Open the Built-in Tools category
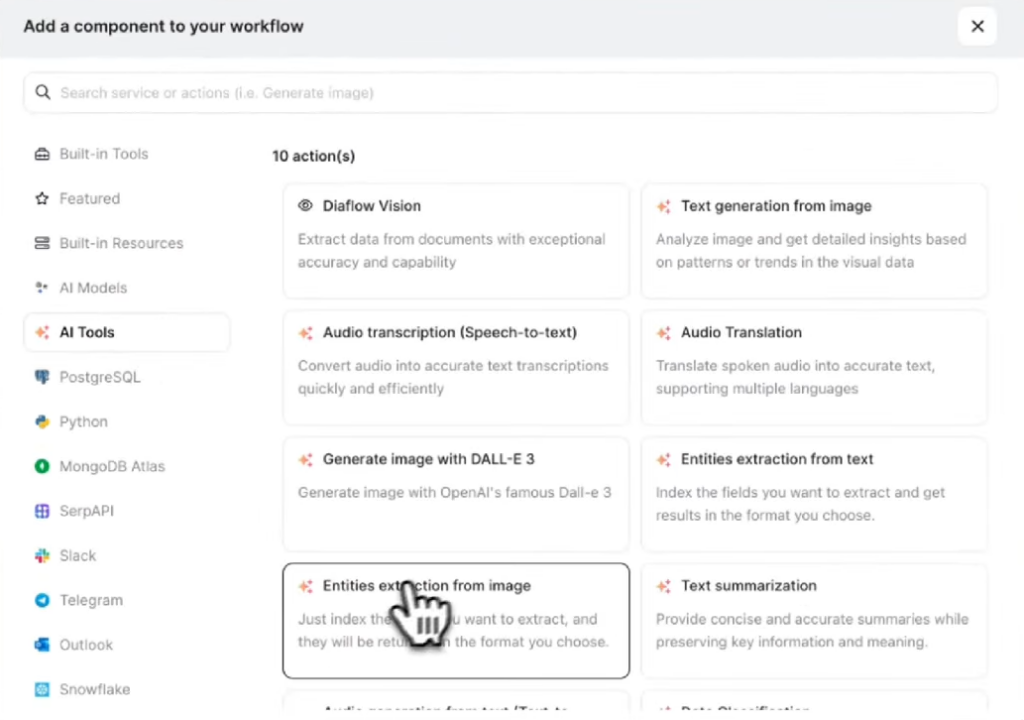 126,154
